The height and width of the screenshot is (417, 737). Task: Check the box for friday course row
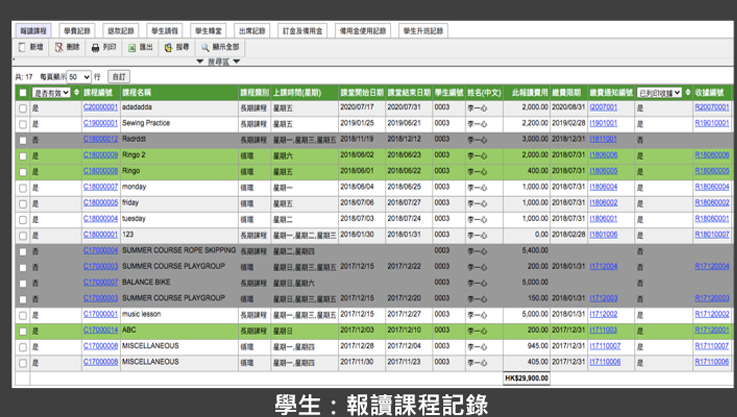(x=23, y=204)
